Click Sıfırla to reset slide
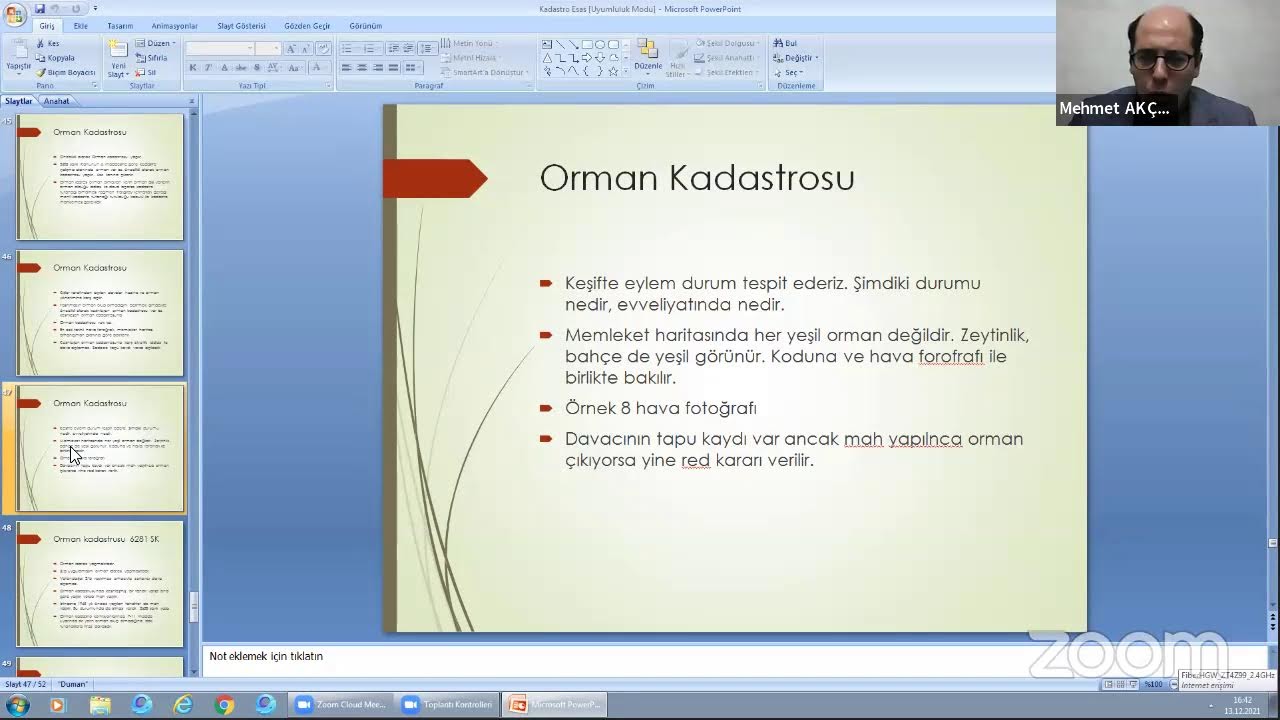 point(152,58)
